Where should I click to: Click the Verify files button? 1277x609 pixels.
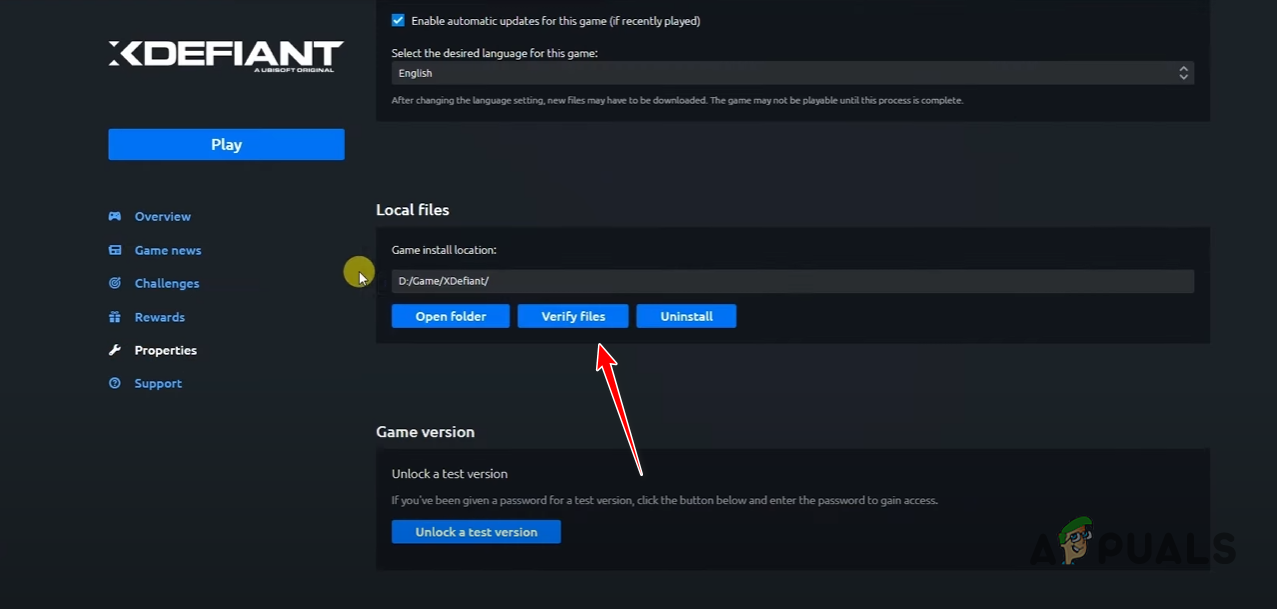(x=573, y=316)
